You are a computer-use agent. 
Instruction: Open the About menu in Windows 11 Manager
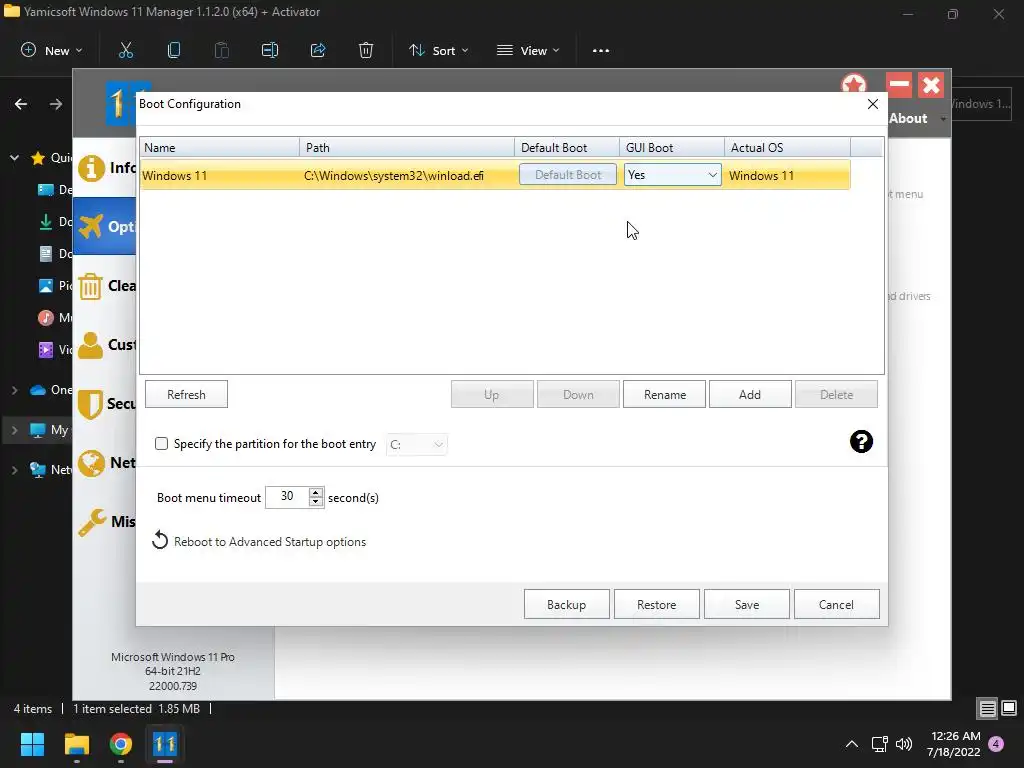(917, 118)
